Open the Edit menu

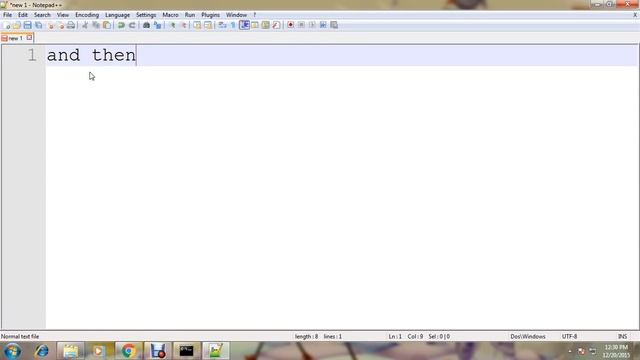[22, 15]
